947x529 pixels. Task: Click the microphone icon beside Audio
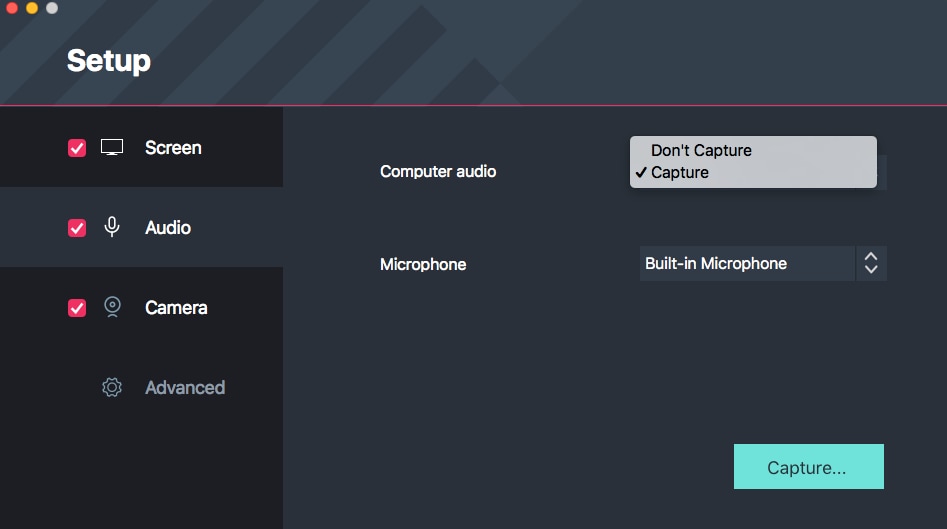(112, 228)
